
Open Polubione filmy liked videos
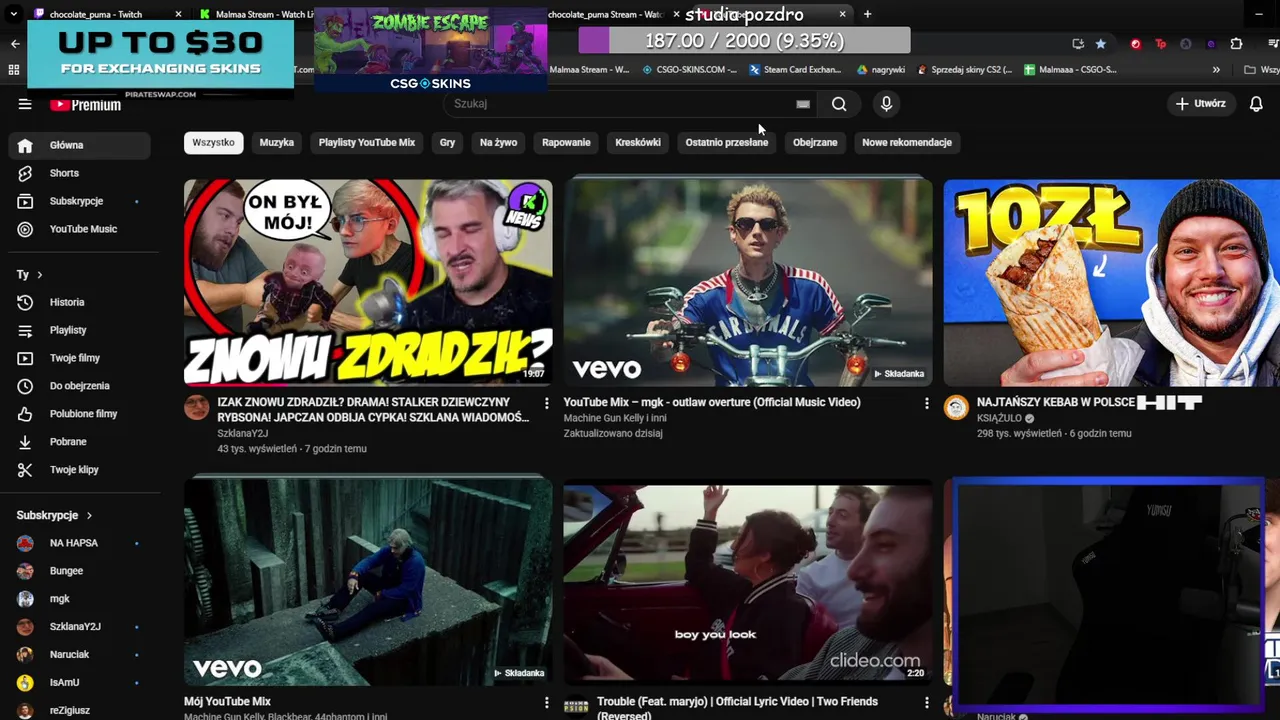(80, 414)
